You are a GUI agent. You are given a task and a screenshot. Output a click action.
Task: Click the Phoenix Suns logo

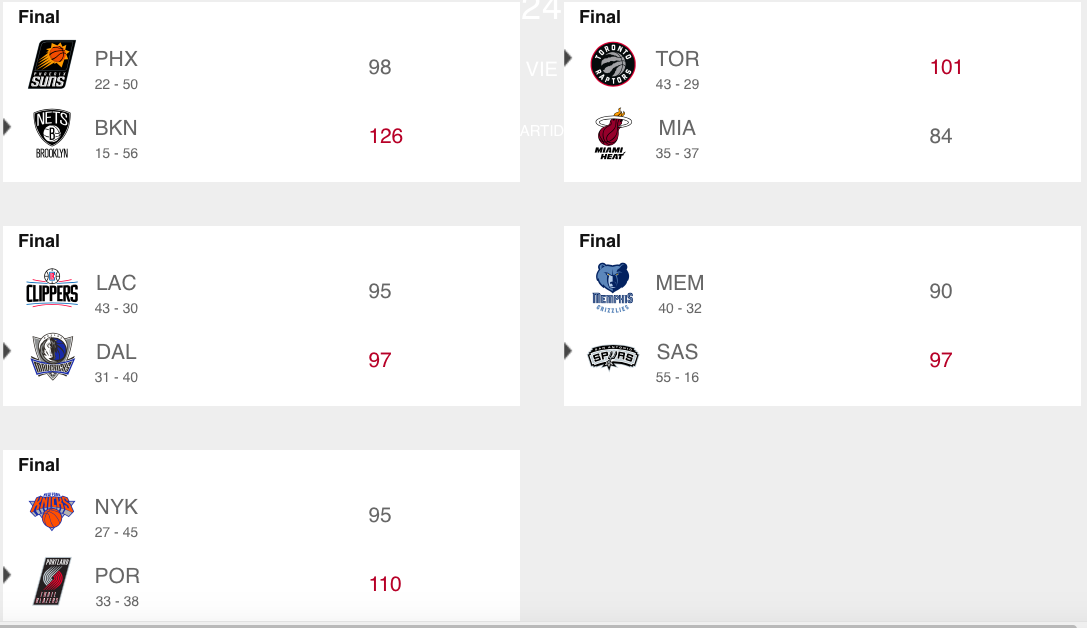(52, 65)
